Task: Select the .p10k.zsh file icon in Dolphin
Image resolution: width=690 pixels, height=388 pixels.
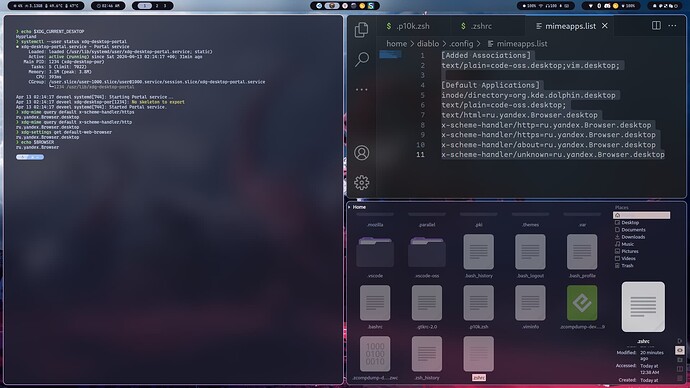Action: click(x=478, y=303)
